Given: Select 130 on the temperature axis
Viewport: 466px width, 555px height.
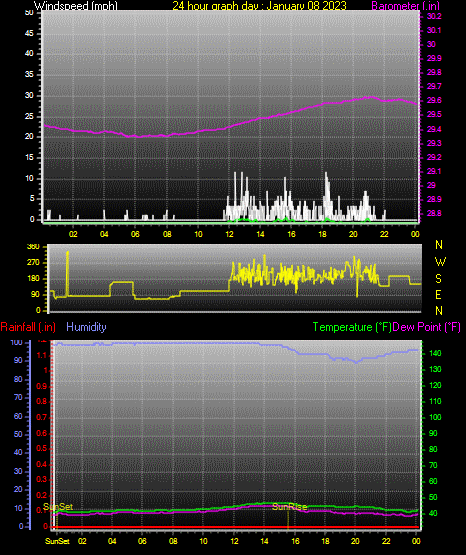Looking at the screenshot, I should tap(435, 369).
